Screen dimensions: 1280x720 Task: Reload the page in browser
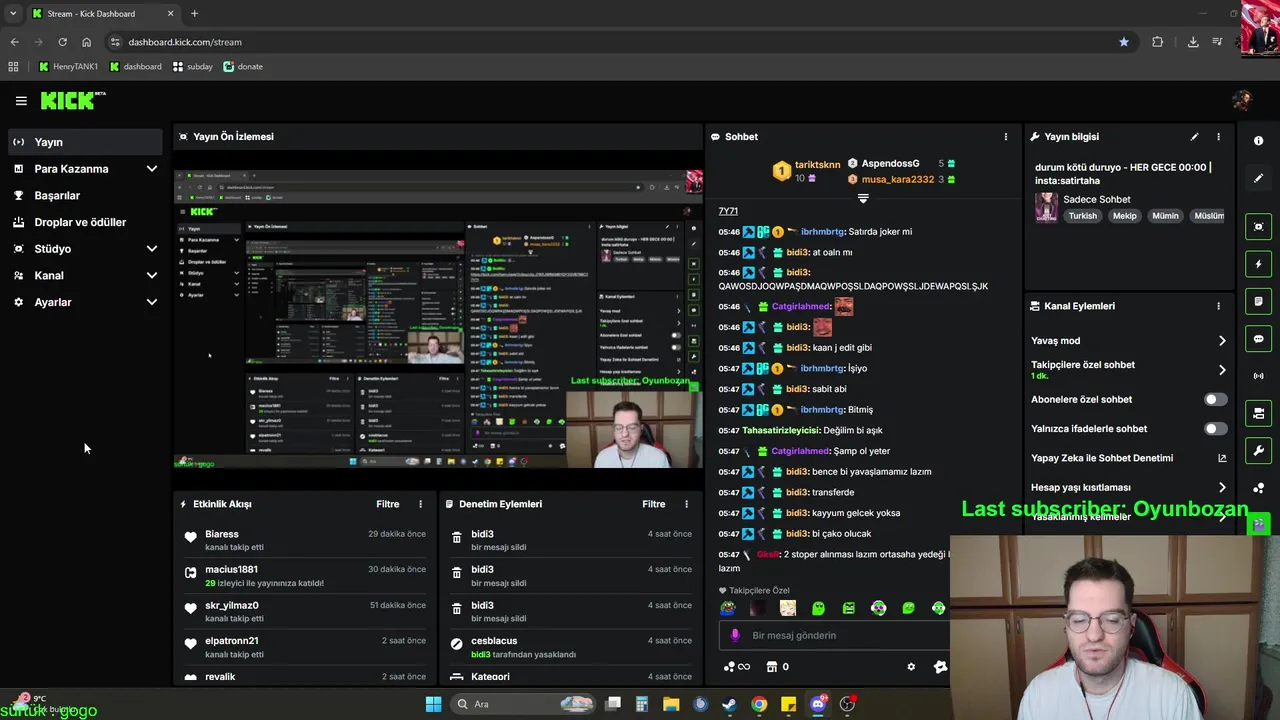pyautogui.click(x=62, y=42)
